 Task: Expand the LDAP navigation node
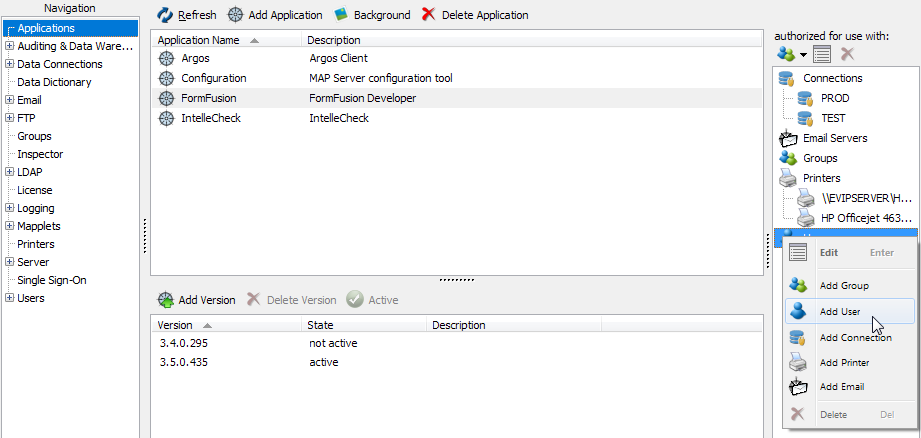[x=9, y=172]
